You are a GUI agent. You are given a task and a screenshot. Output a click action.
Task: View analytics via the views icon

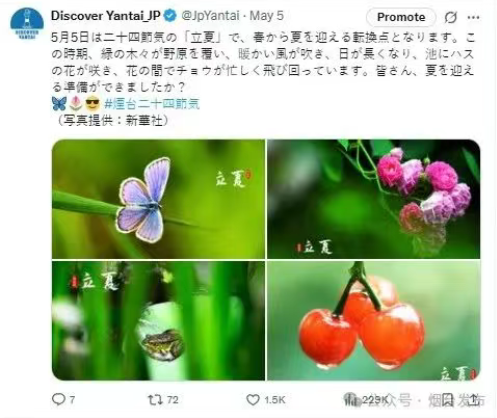point(351,399)
